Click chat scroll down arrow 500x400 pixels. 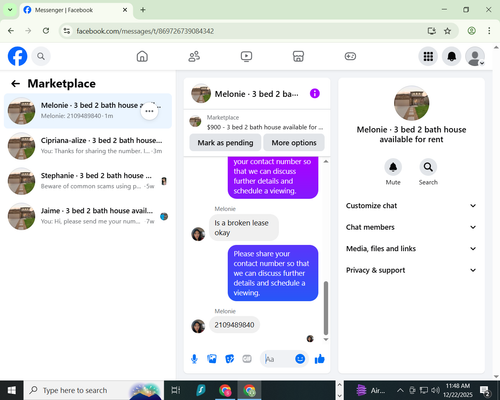[326, 339]
